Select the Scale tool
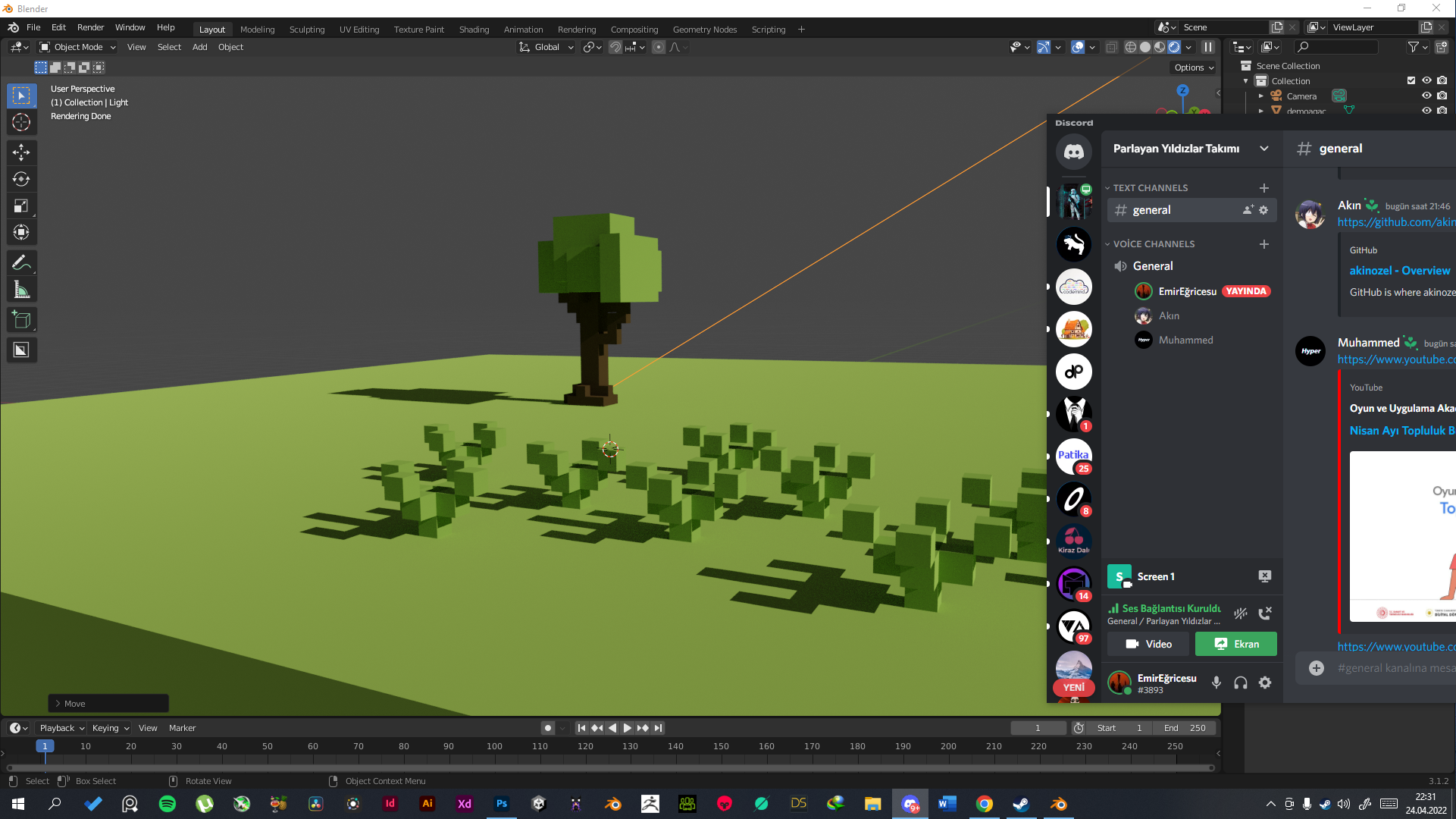Viewport: 1456px width, 819px height. tap(21, 206)
